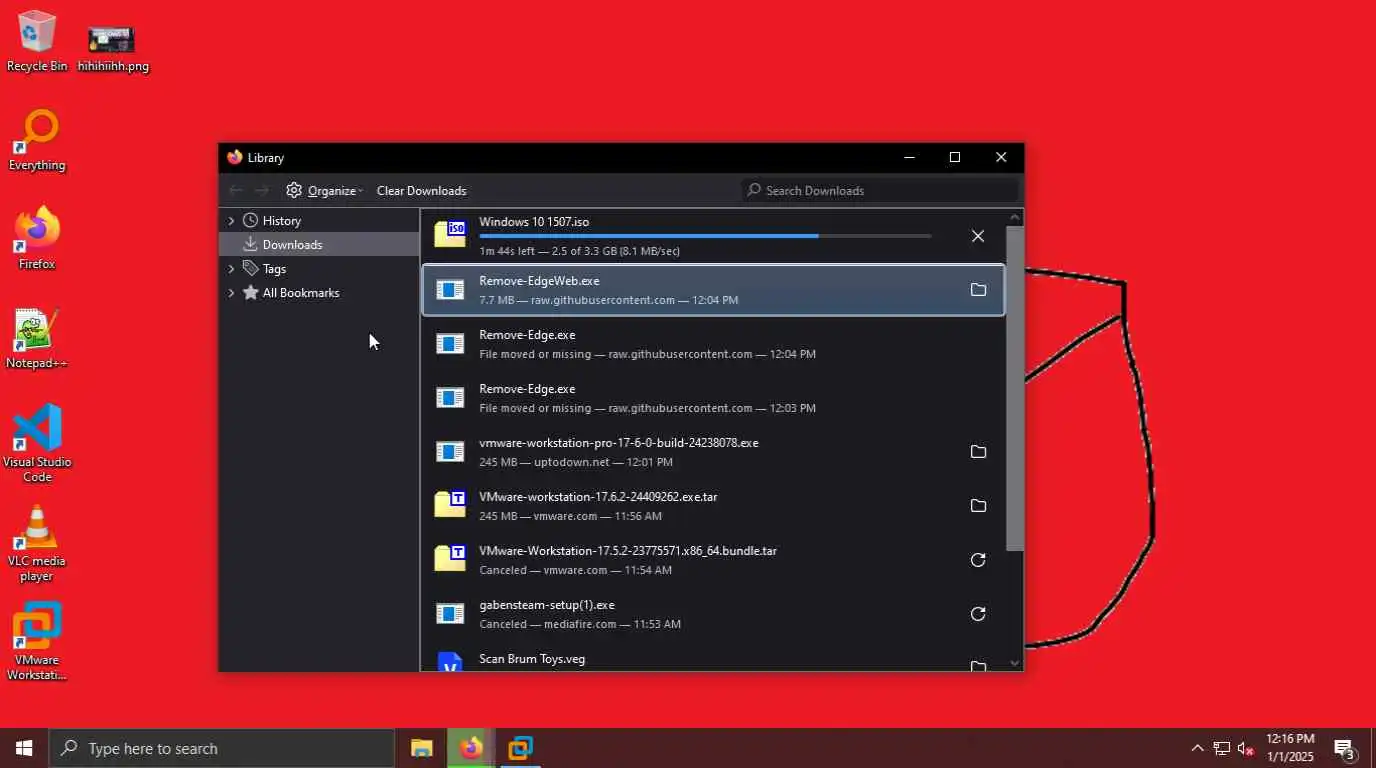Screen dimensions: 1376x768
Task: Select the VMware Workstation desktop shortcut
Action: [x=37, y=640]
